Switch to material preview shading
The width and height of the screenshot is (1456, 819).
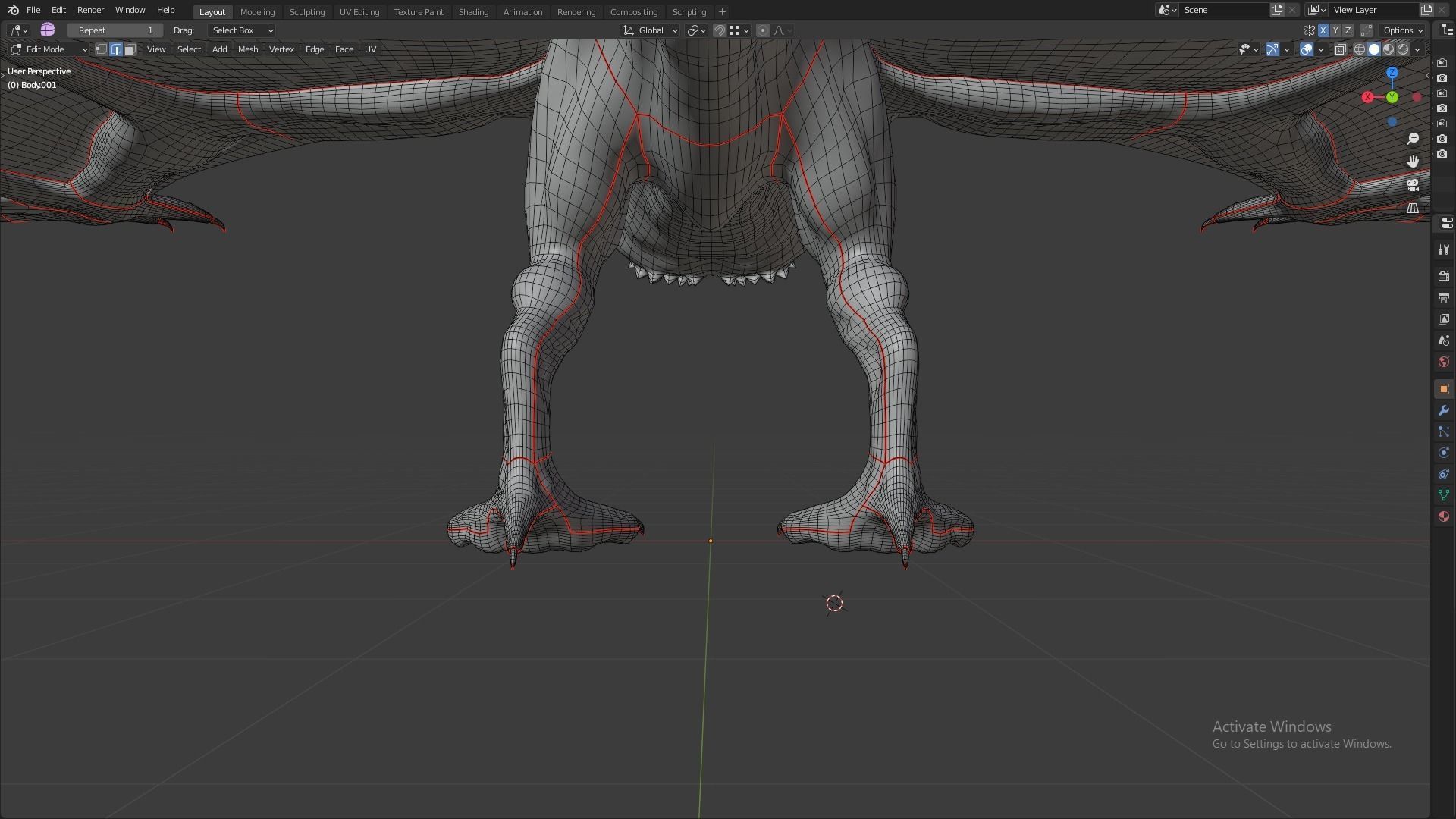pos(1389,49)
